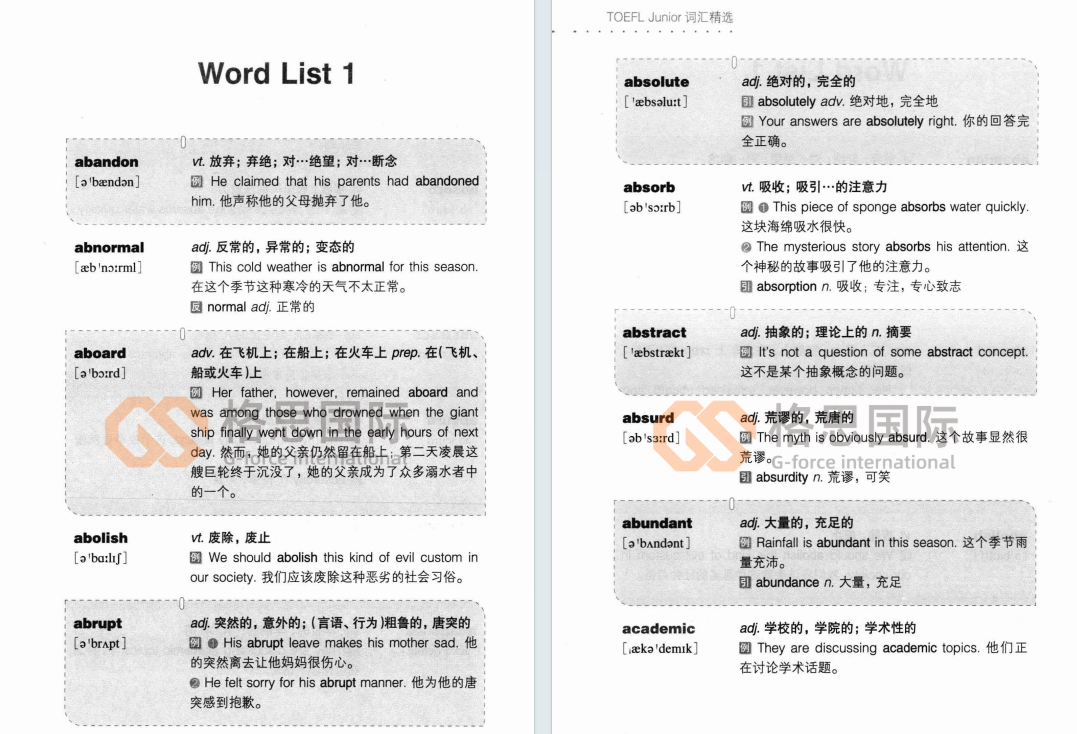The height and width of the screenshot is (734, 1077).
Task: Click the ❶ marker in the absorb entry
Action: (766, 207)
